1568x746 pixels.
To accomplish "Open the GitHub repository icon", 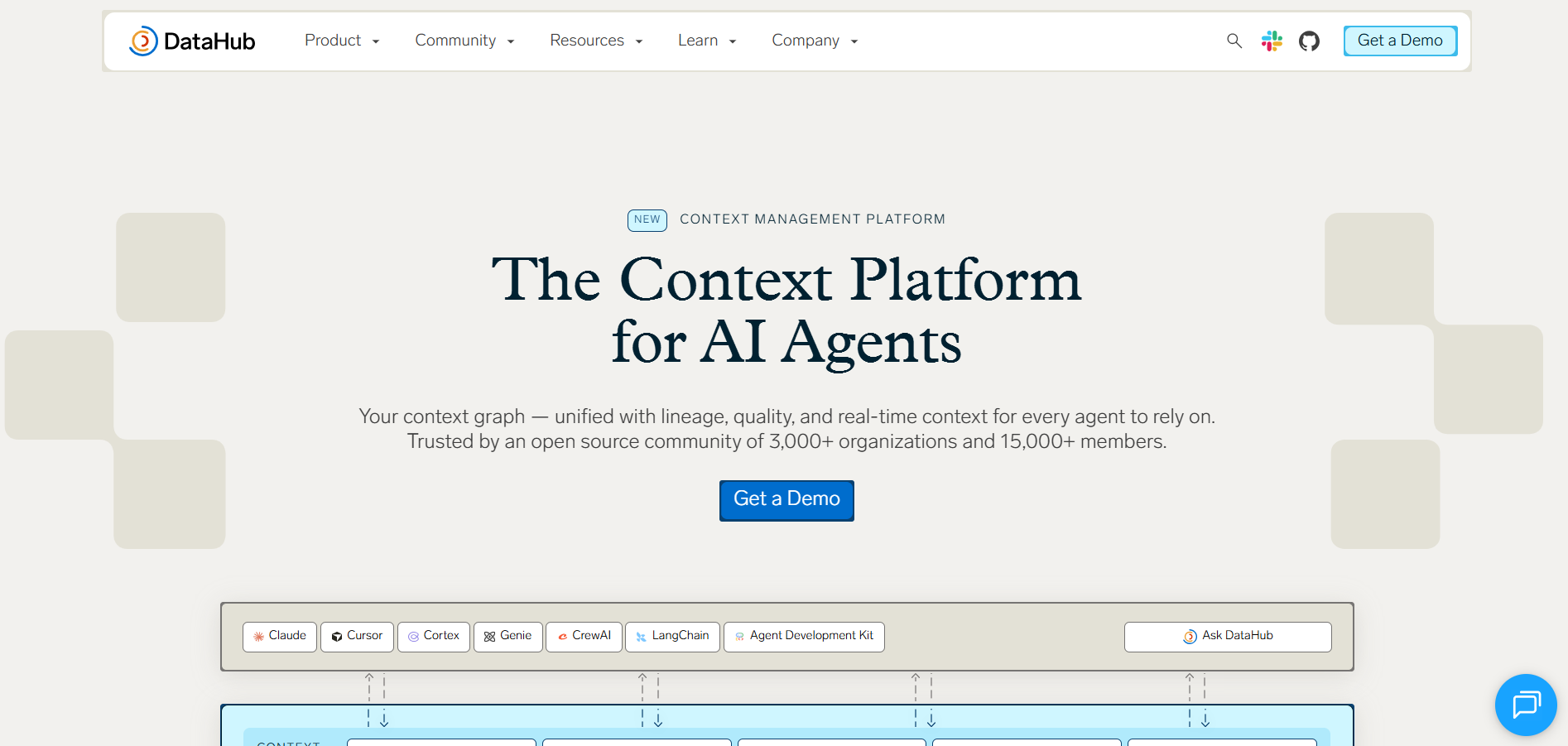I will pyautogui.click(x=1309, y=41).
